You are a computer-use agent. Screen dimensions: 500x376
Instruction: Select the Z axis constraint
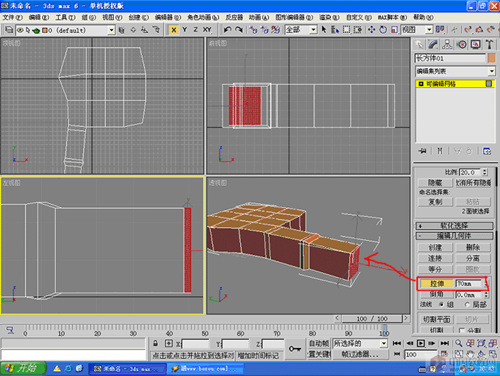(195, 30)
